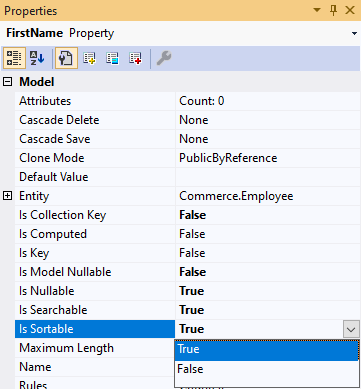Screen dimensions: 361x389
Task: Click the Model category header
Action: (x=37, y=82)
